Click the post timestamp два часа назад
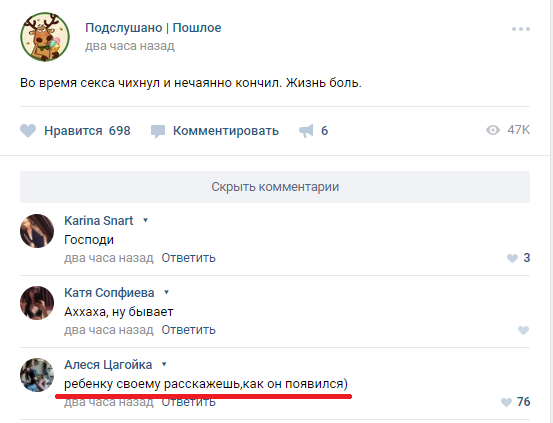 pyautogui.click(x=130, y=46)
